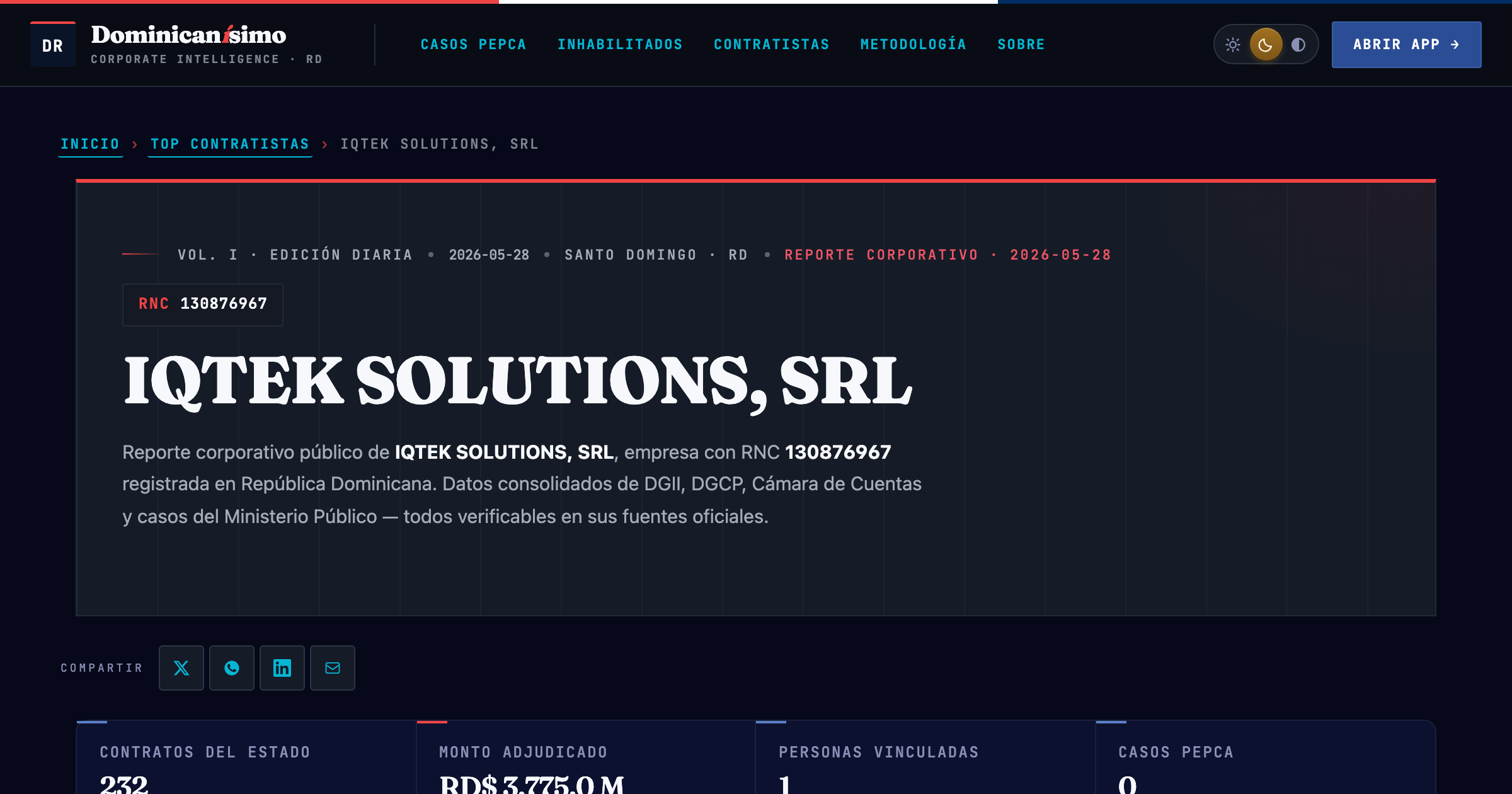This screenshot has width=1512, height=794.
Task: Open the Top Contratistas breadcrumb
Action: click(x=230, y=144)
